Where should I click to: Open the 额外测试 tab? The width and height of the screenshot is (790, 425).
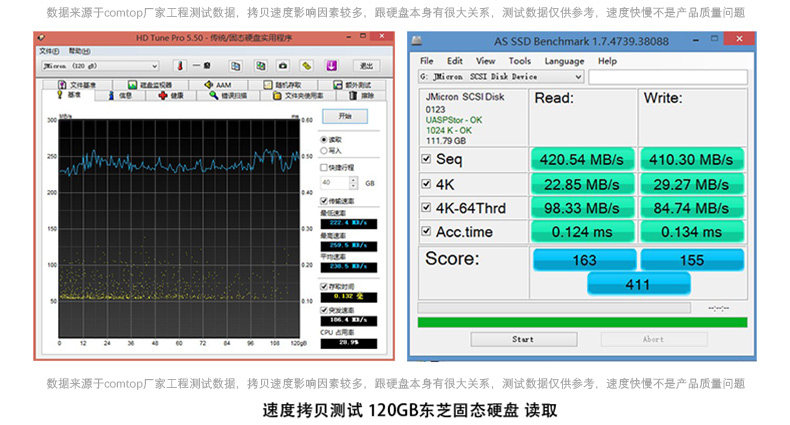point(352,85)
